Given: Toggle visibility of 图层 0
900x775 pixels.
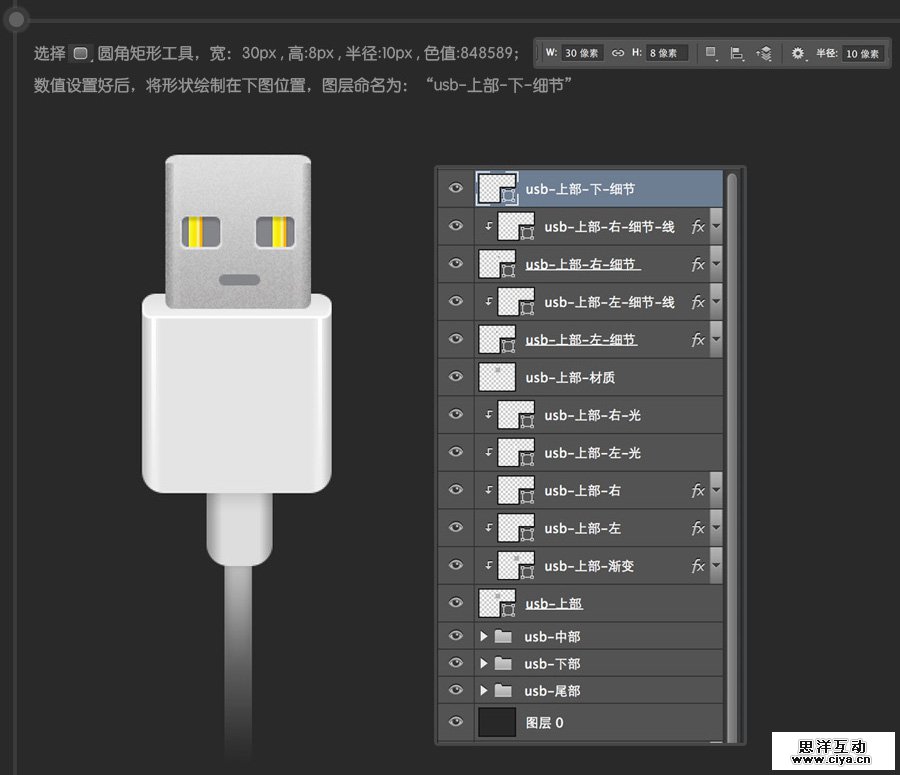Looking at the screenshot, I should click(x=455, y=721).
